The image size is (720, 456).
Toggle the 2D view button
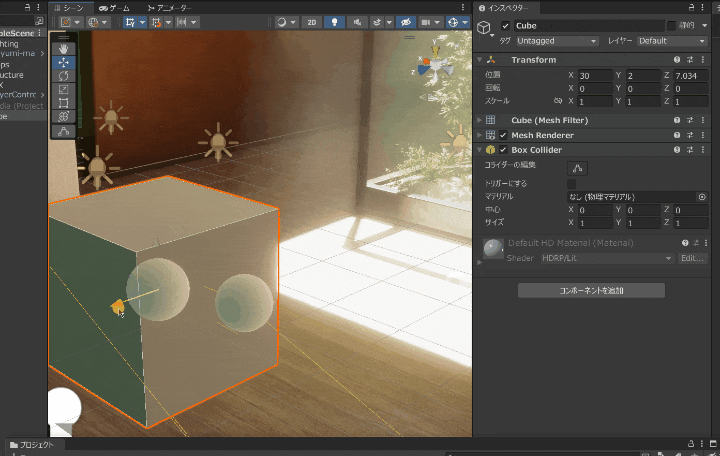coord(311,22)
